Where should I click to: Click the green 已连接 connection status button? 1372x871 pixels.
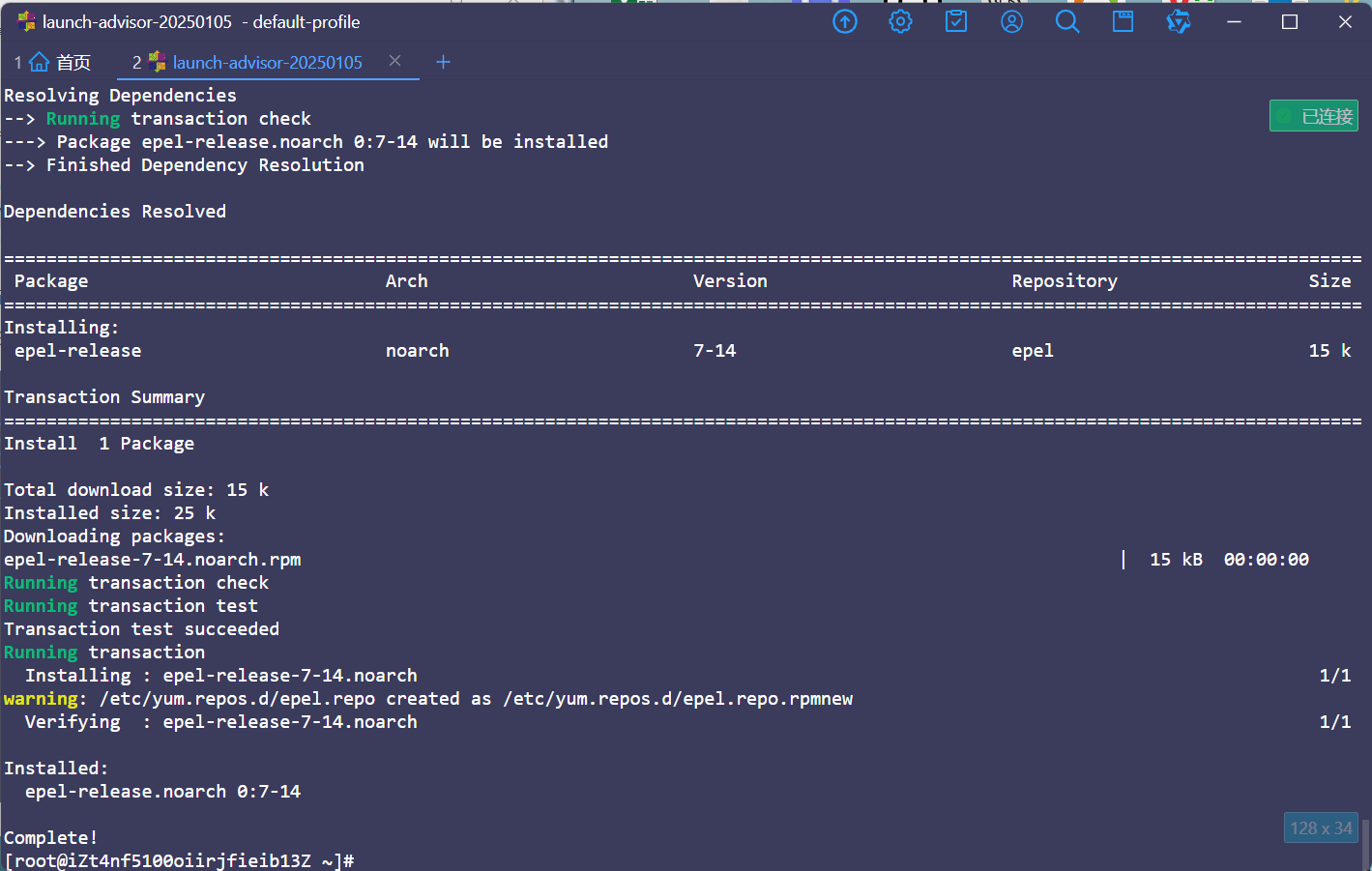1314,116
